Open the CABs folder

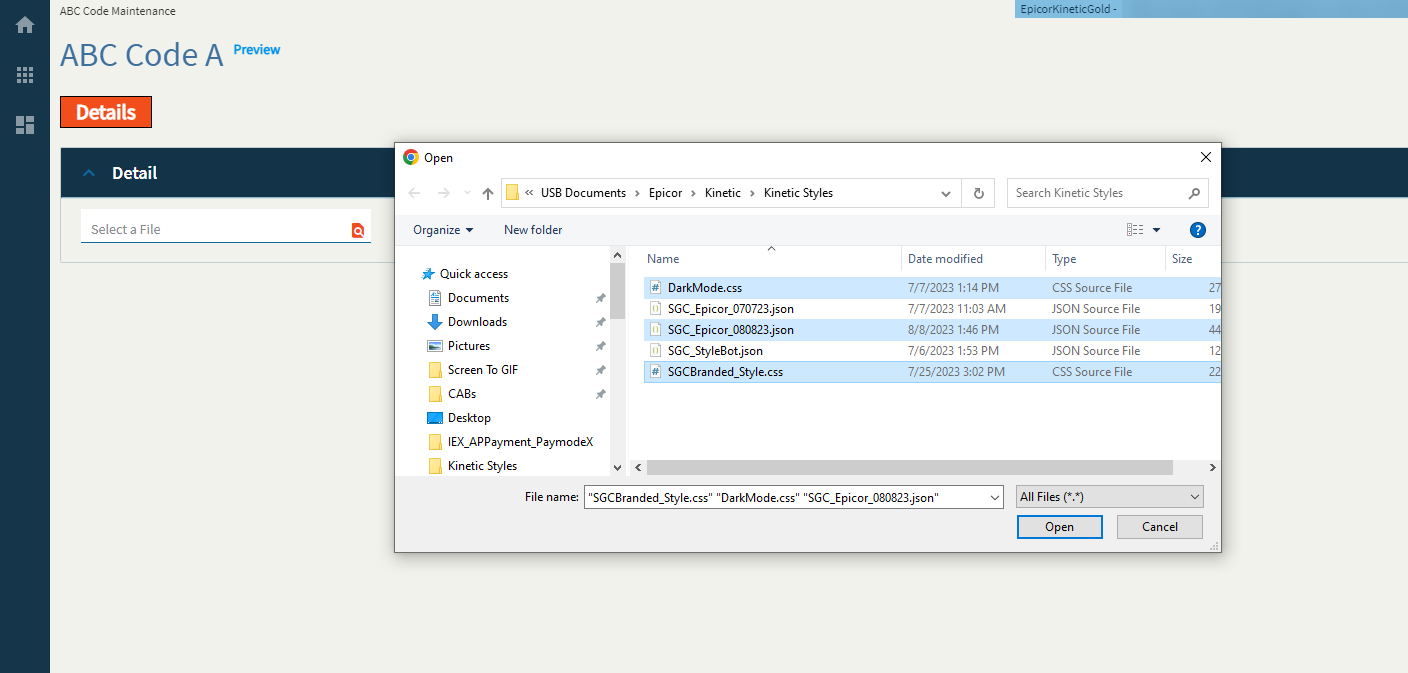click(x=462, y=394)
